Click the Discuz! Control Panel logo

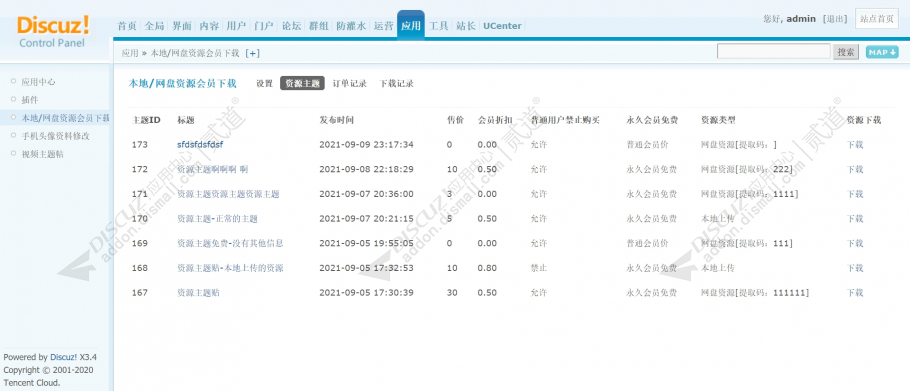coord(53,32)
